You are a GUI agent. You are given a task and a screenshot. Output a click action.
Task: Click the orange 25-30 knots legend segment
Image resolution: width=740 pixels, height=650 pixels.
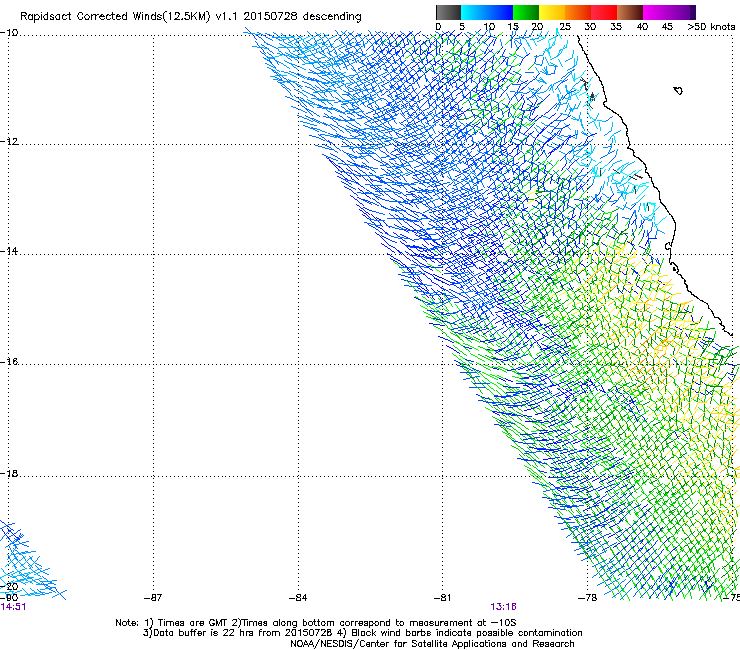coord(578,12)
